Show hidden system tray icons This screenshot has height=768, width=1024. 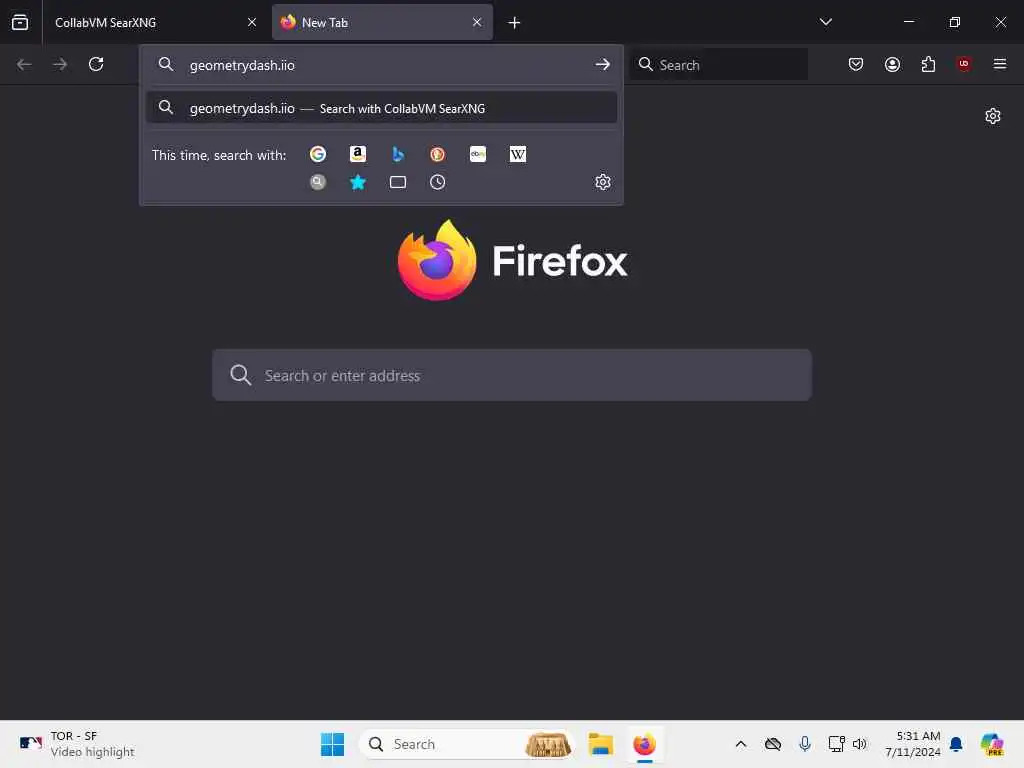click(x=741, y=744)
